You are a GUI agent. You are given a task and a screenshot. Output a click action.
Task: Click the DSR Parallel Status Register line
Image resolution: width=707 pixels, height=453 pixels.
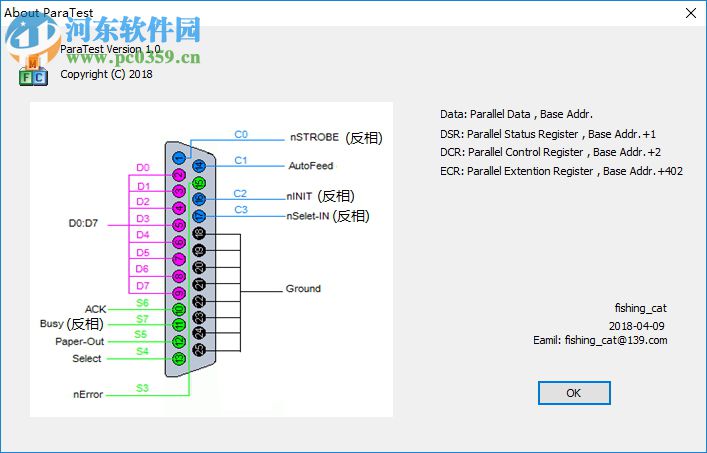coord(548,134)
